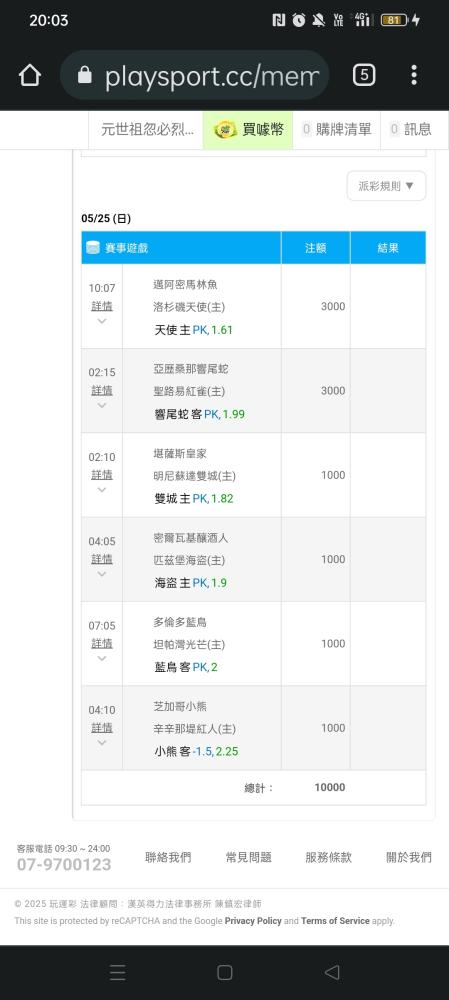Tap the Android recent apps menu icon
The height and width of the screenshot is (1000, 449).
coord(117,972)
